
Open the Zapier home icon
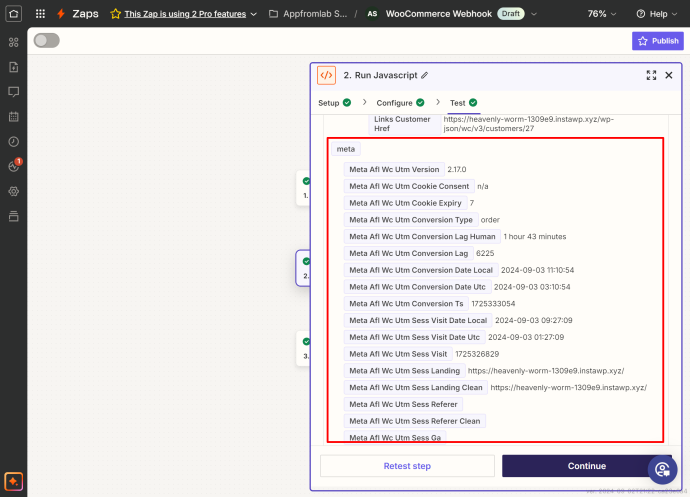[x=14, y=14]
